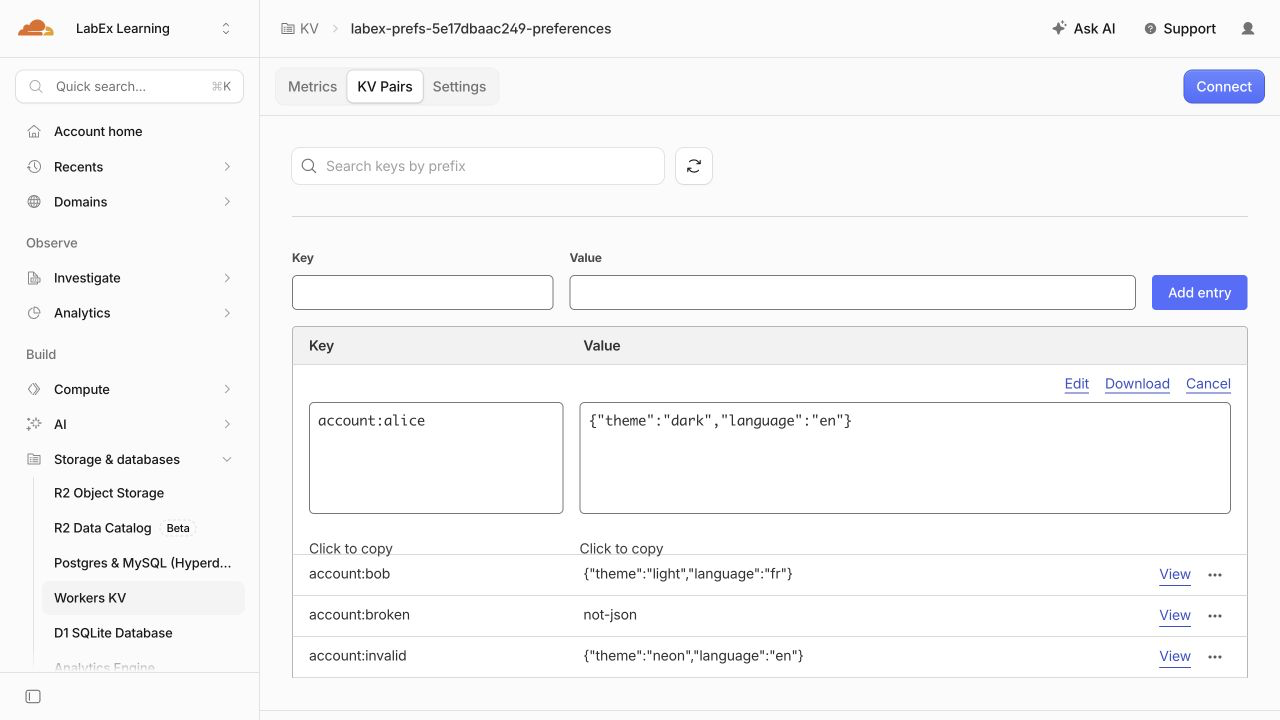The width and height of the screenshot is (1280, 720).
Task: Click the Connect button
Action: pyautogui.click(x=1224, y=87)
